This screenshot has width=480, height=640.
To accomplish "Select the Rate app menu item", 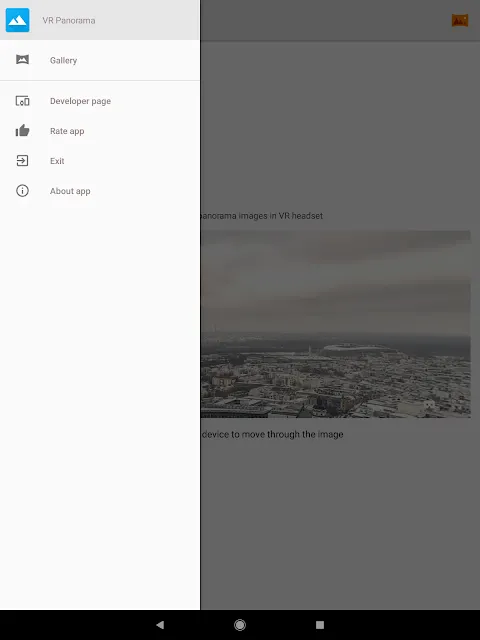I will pos(100,131).
